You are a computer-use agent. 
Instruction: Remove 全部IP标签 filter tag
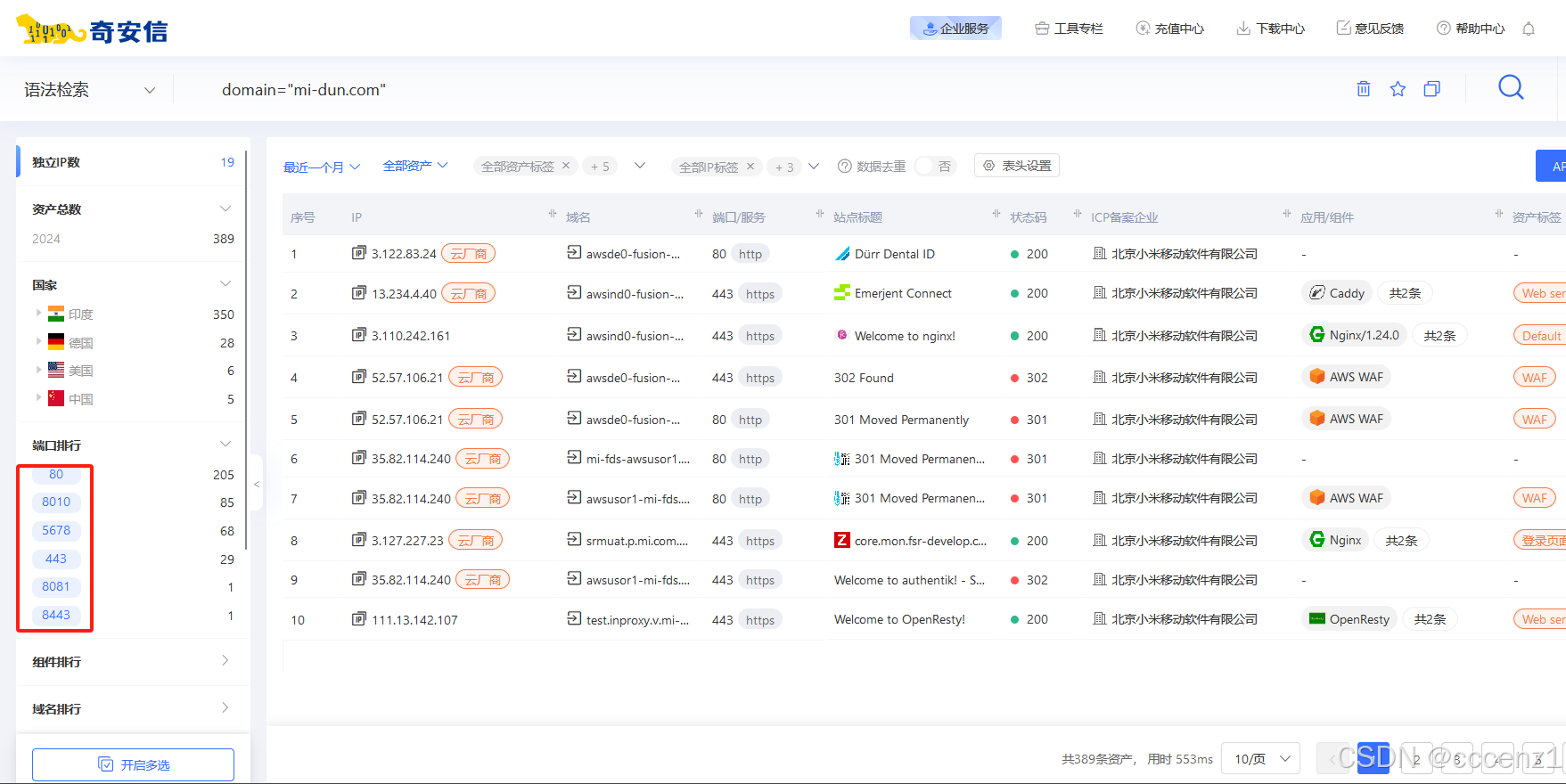point(750,166)
